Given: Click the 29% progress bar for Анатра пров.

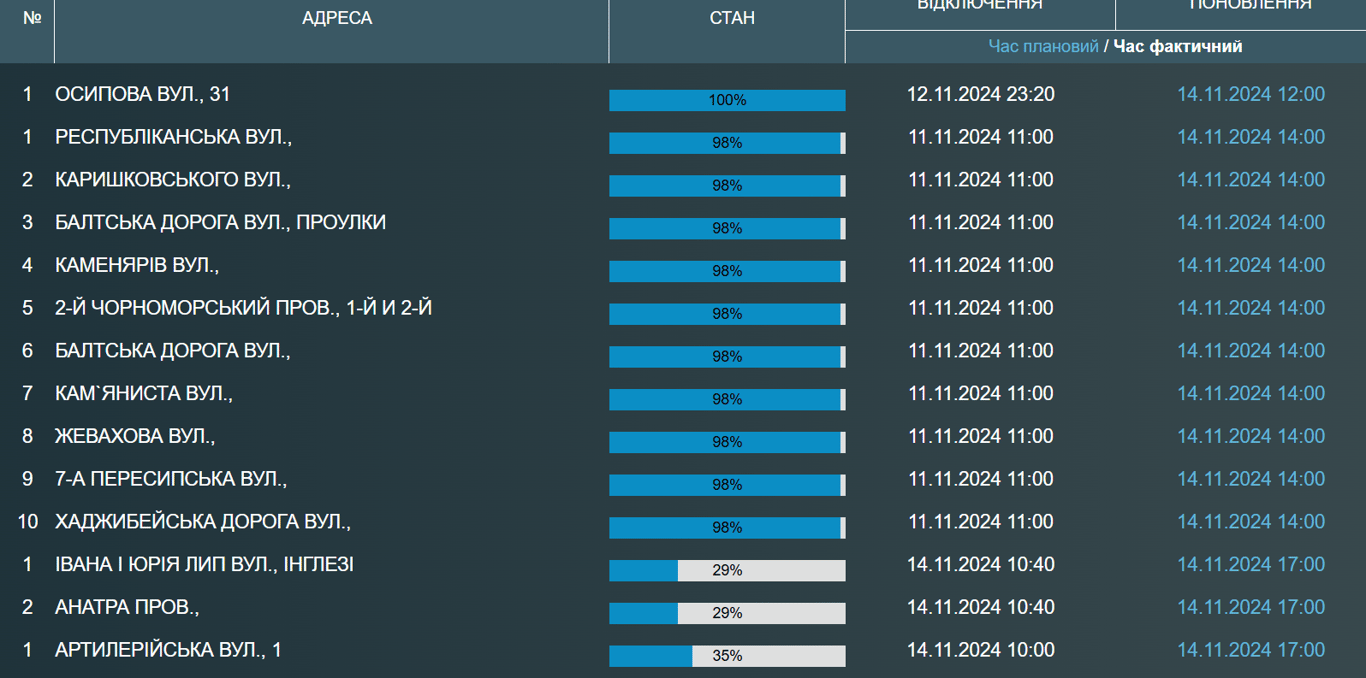Looking at the screenshot, I should pyautogui.click(x=727, y=613).
